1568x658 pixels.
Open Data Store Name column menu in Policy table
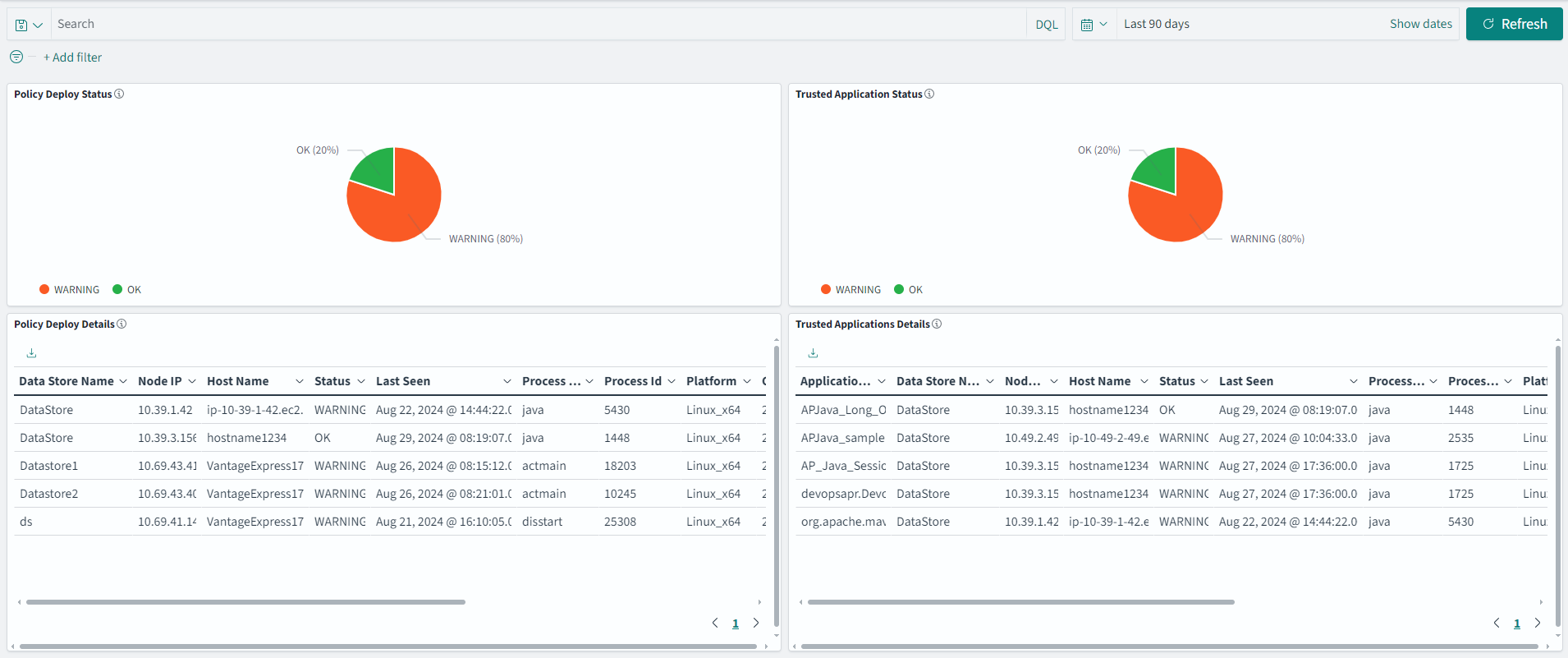point(123,381)
